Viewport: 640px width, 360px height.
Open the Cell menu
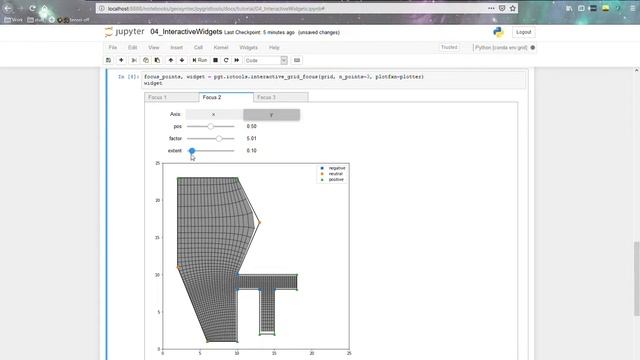pos(198,47)
